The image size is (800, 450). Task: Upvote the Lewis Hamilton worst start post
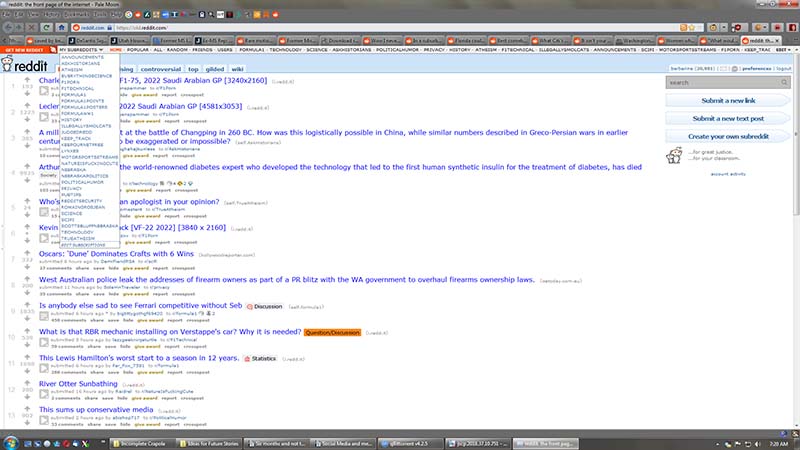pyautogui.click(x=27, y=357)
